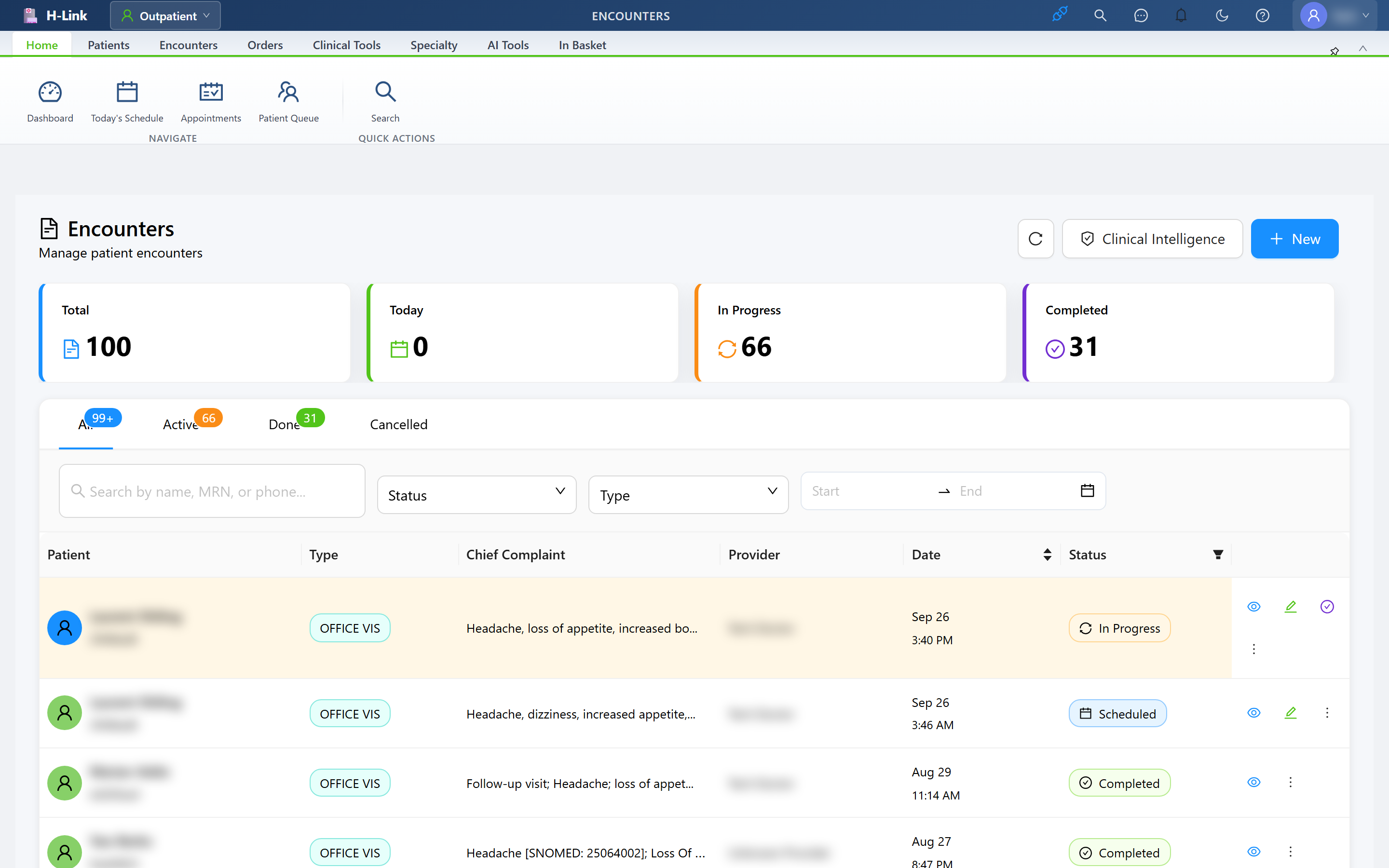Switch to the Patients ribbon tab
1389x868 pixels.
tap(109, 45)
